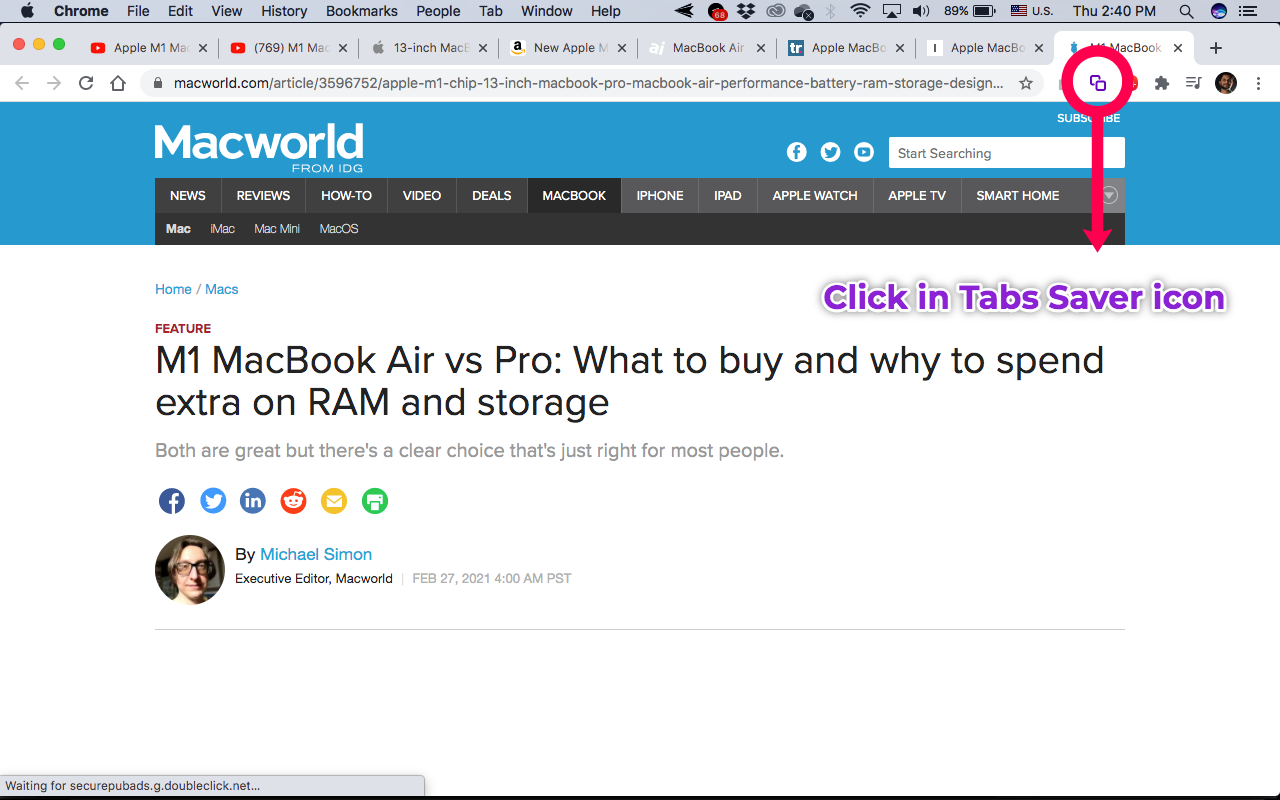Open the Chrome File menu

138,11
